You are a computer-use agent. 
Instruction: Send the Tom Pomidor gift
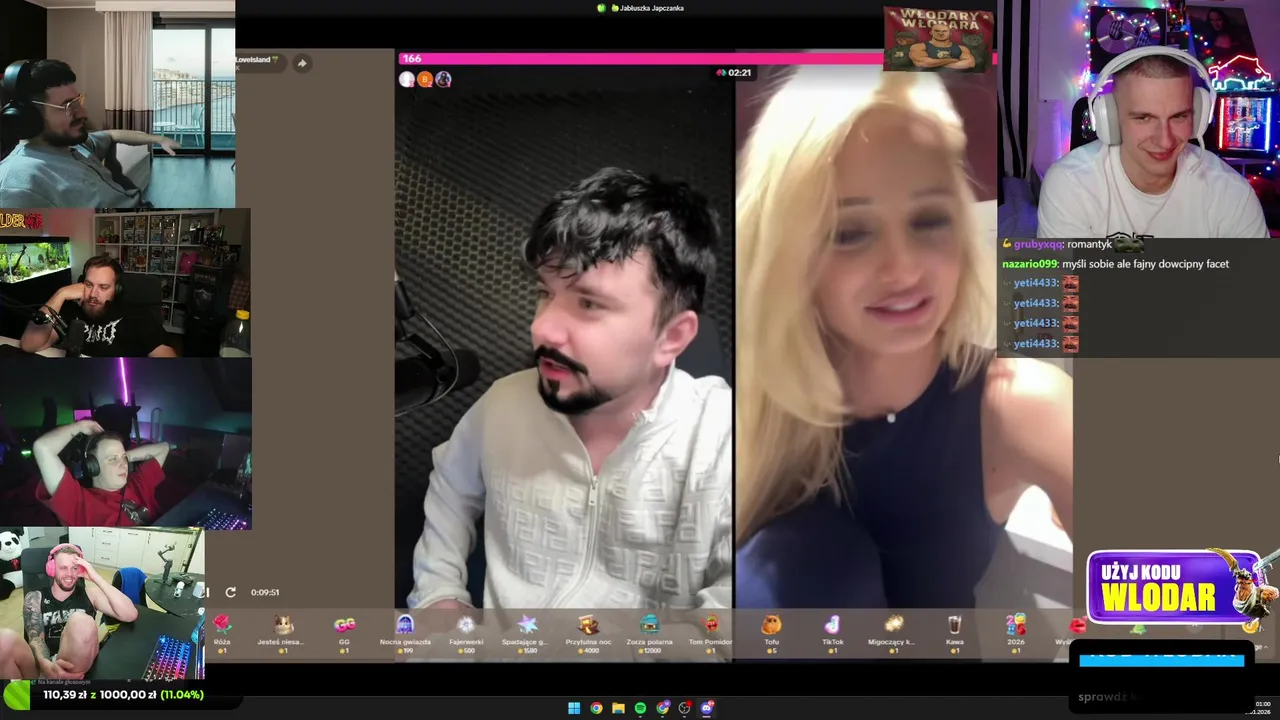[x=711, y=633]
